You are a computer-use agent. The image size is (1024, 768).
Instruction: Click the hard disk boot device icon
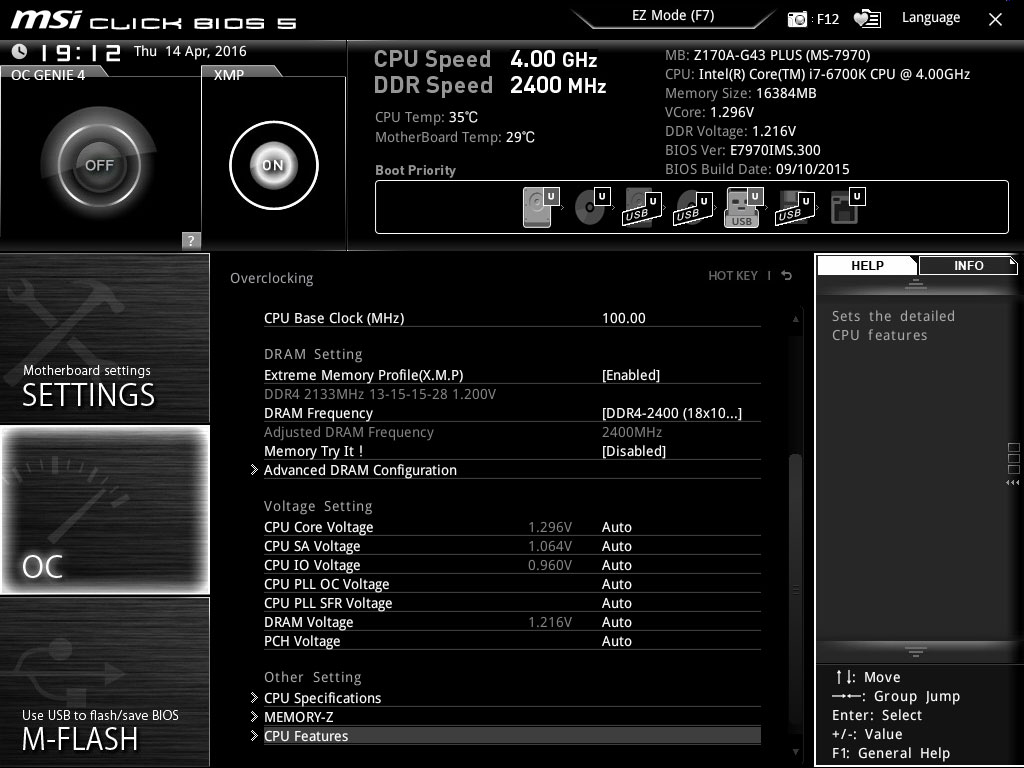541,207
